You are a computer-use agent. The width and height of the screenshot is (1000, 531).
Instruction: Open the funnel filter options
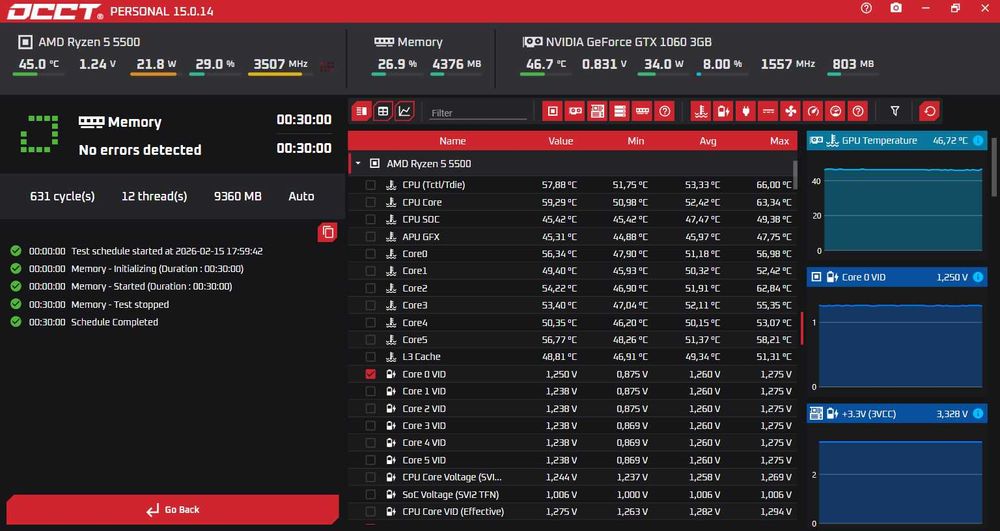tap(895, 111)
